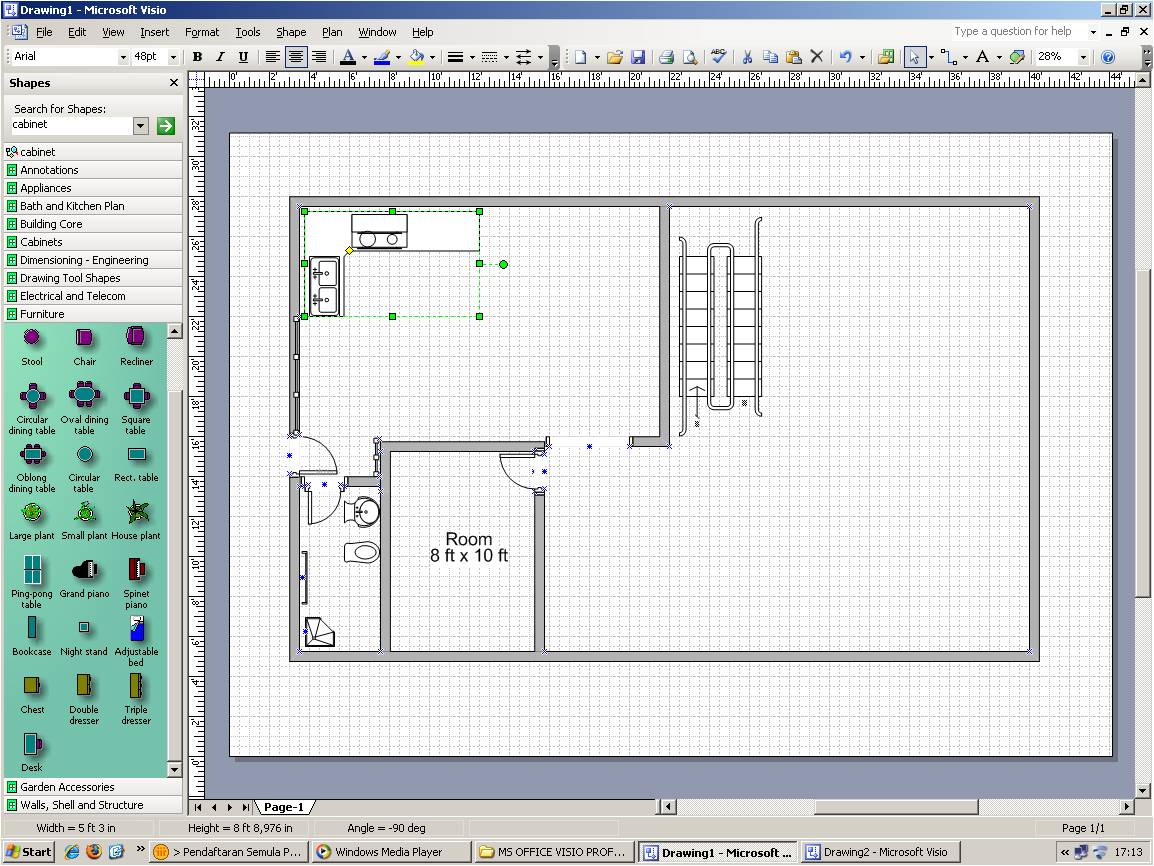Click the Page-1 tab
1154x866 pixels.
click(x=284, y=807)
